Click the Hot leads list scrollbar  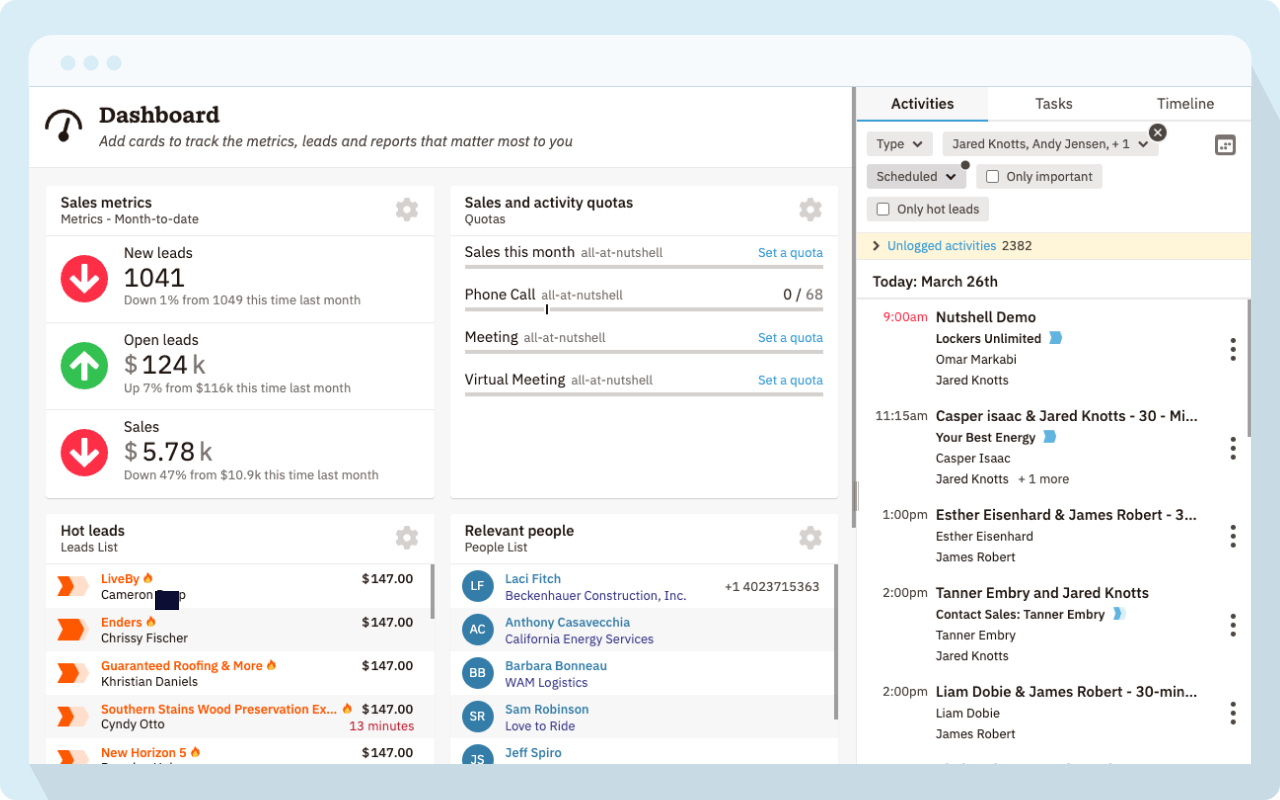(432, 592)
